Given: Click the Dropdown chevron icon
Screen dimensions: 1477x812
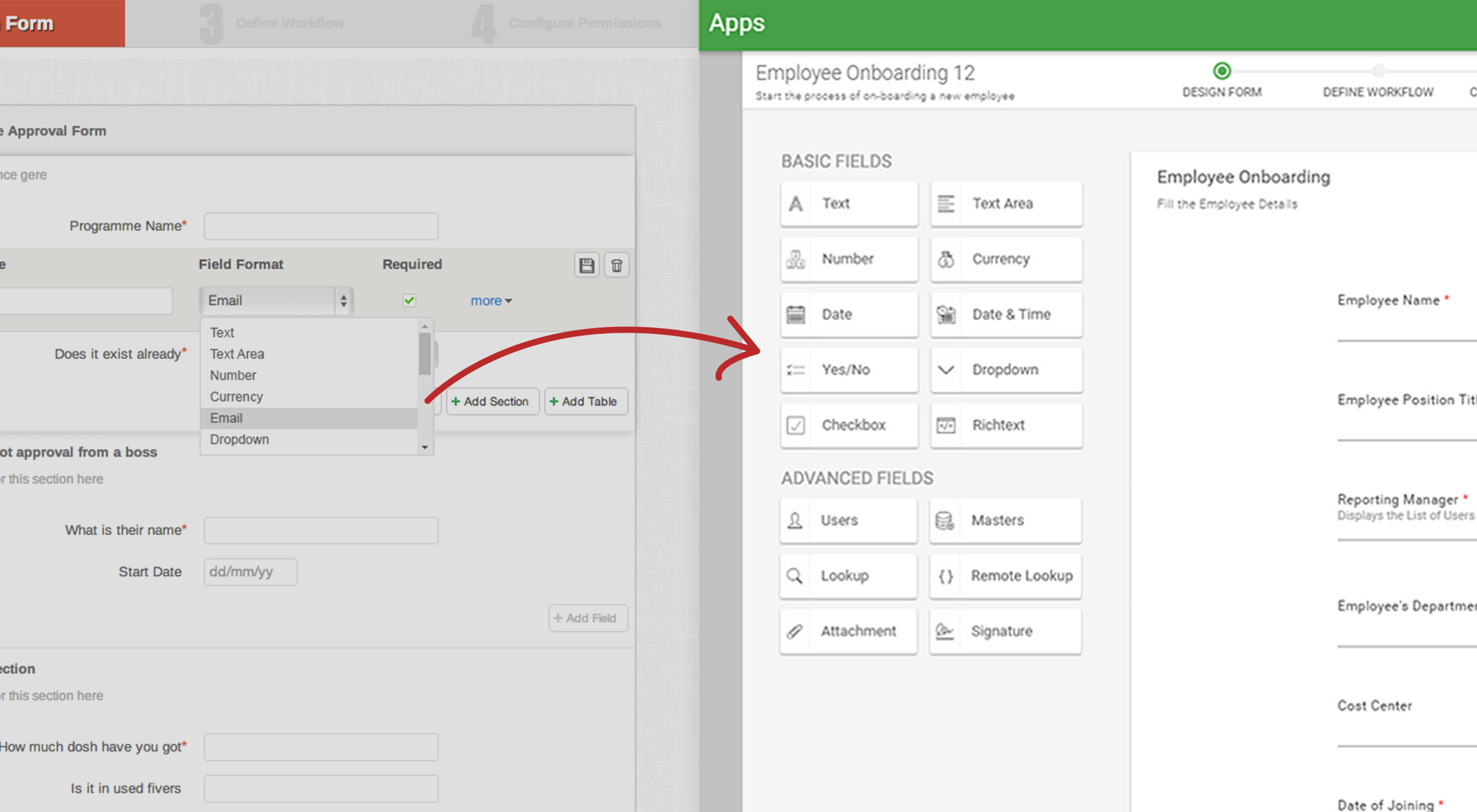Looking at the screenshot, I should click(x=946, y=370).
